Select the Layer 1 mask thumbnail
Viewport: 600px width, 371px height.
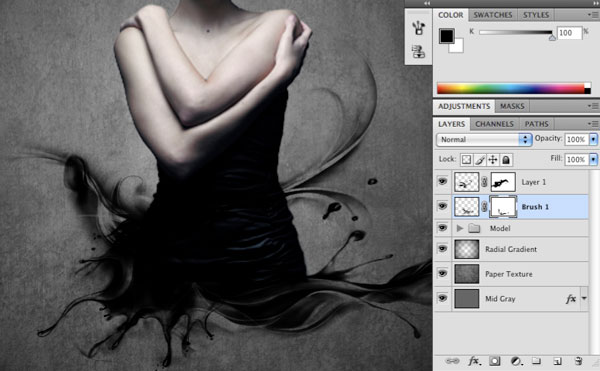pyautogui.click(x=503, y=182)
